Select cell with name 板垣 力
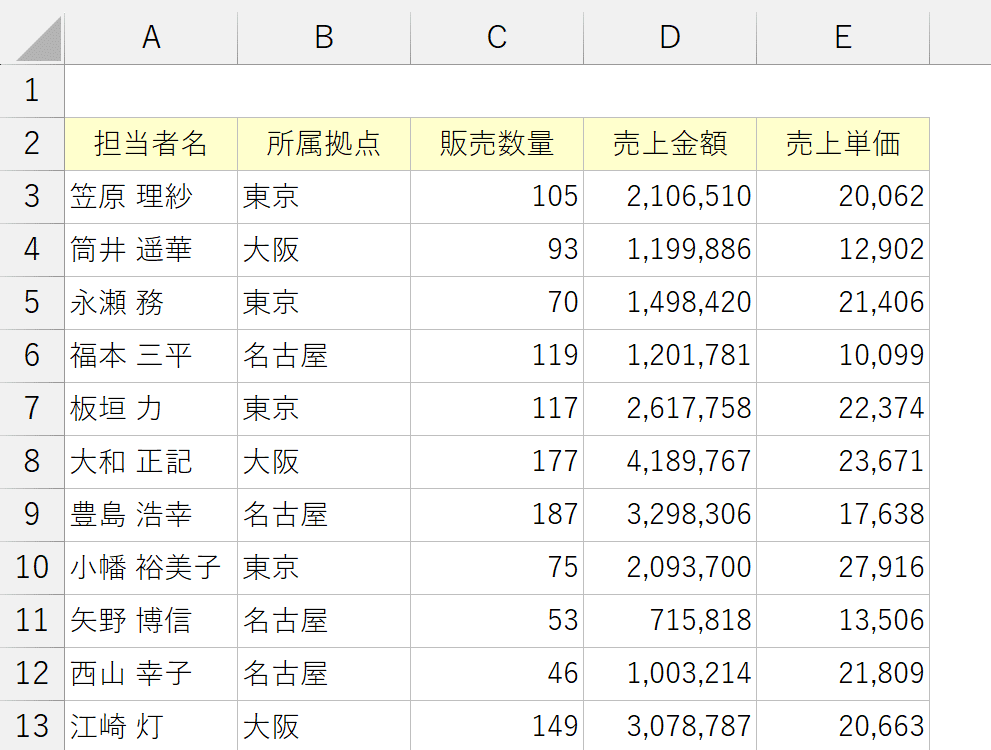 [x=151, y=408]
